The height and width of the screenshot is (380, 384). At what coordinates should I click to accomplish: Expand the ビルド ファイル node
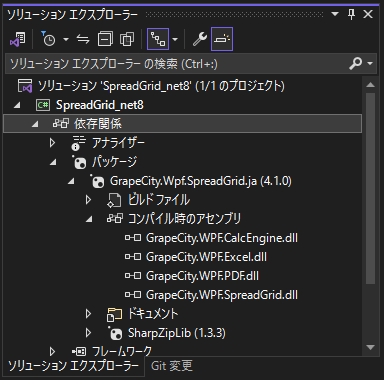point(88,200)
